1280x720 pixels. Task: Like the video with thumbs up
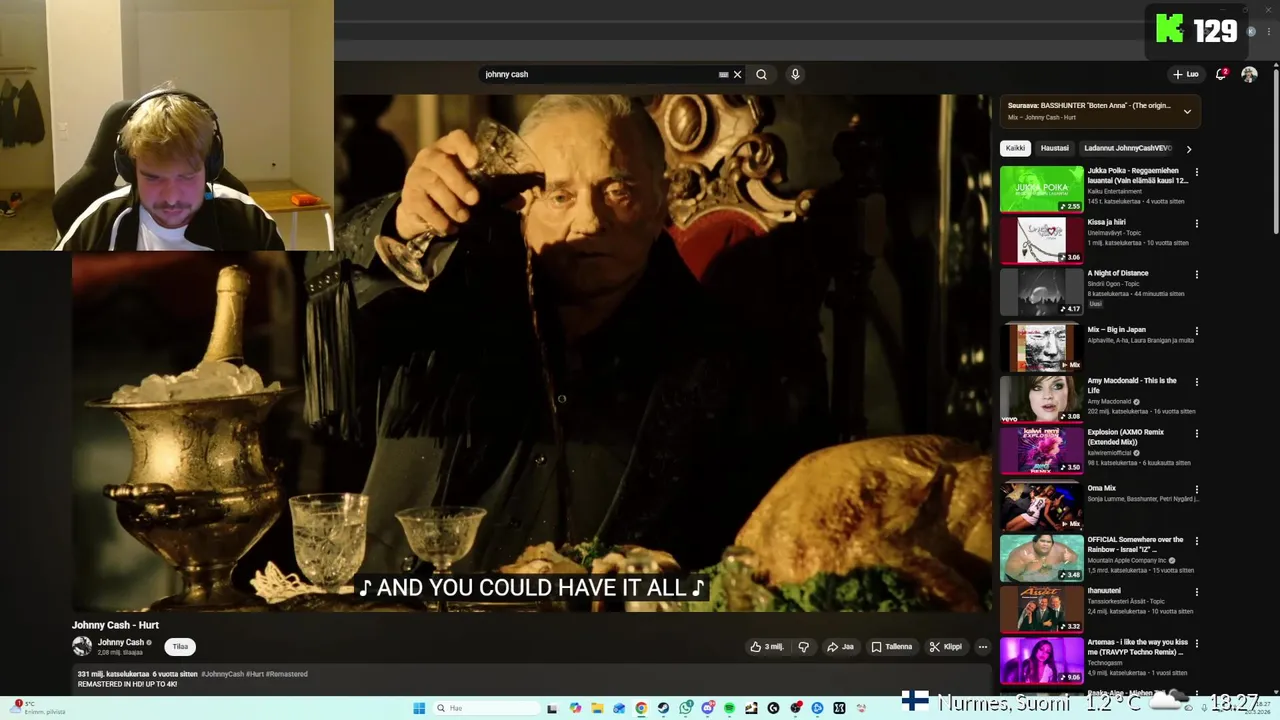pyautogui.click(x=767, y=647)
